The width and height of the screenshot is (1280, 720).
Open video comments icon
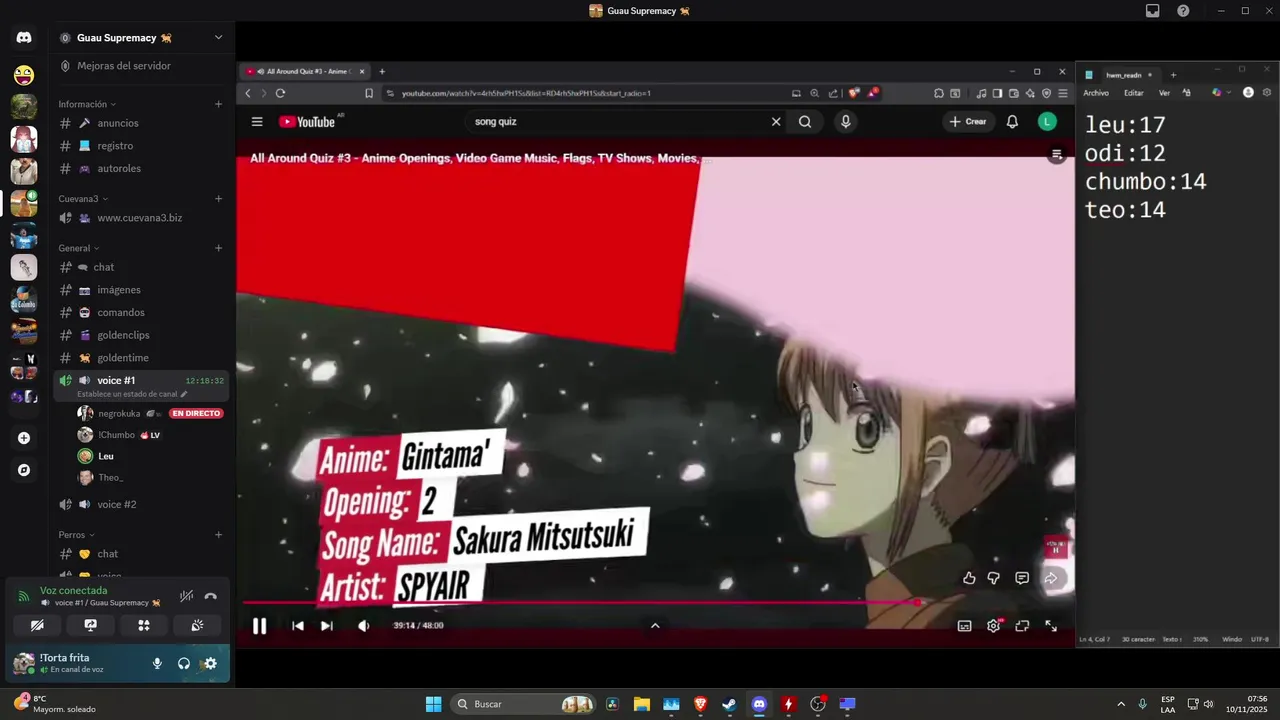click(1022, 578)
